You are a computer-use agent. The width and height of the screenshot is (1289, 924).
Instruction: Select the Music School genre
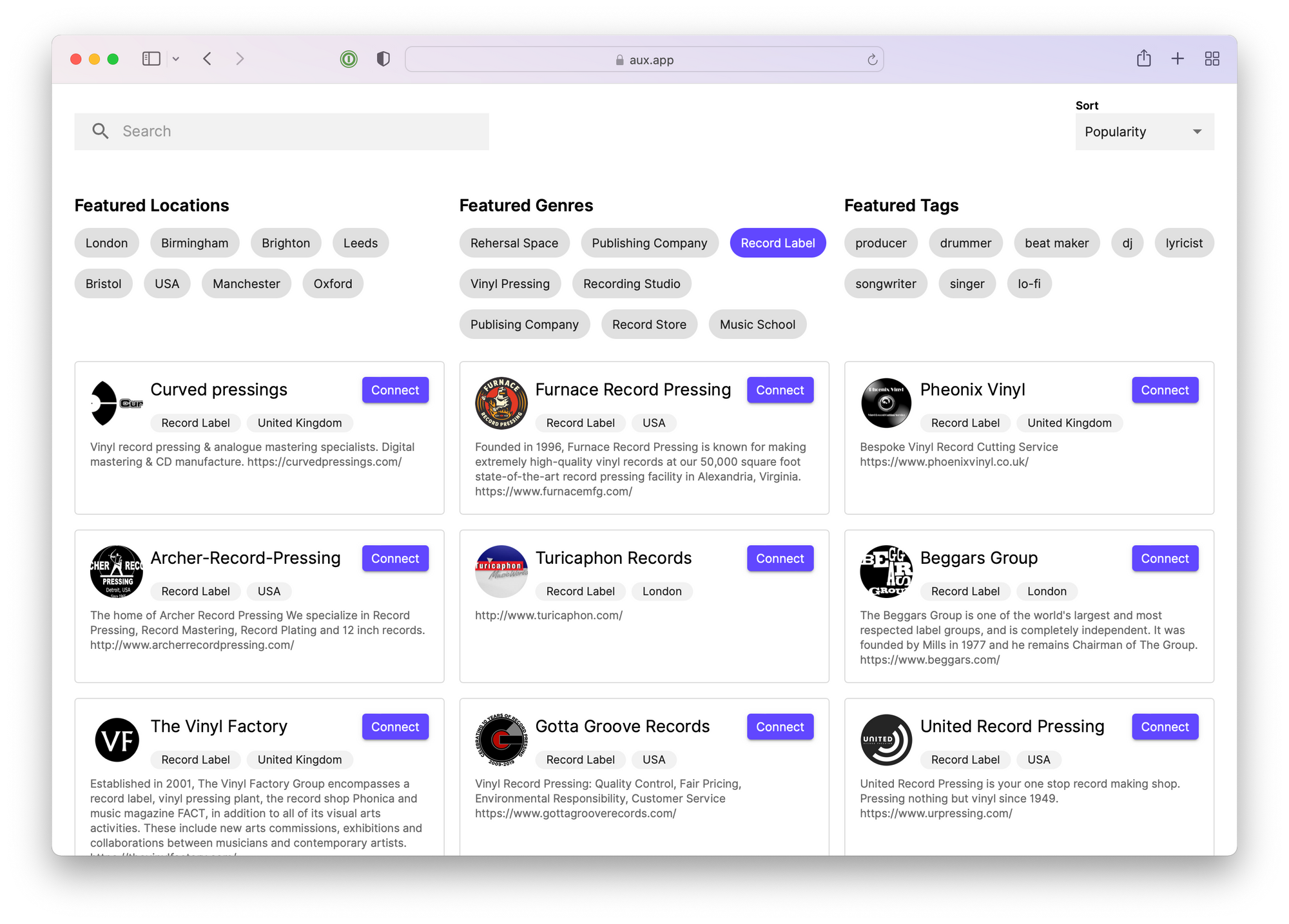(x=758, y=324)
